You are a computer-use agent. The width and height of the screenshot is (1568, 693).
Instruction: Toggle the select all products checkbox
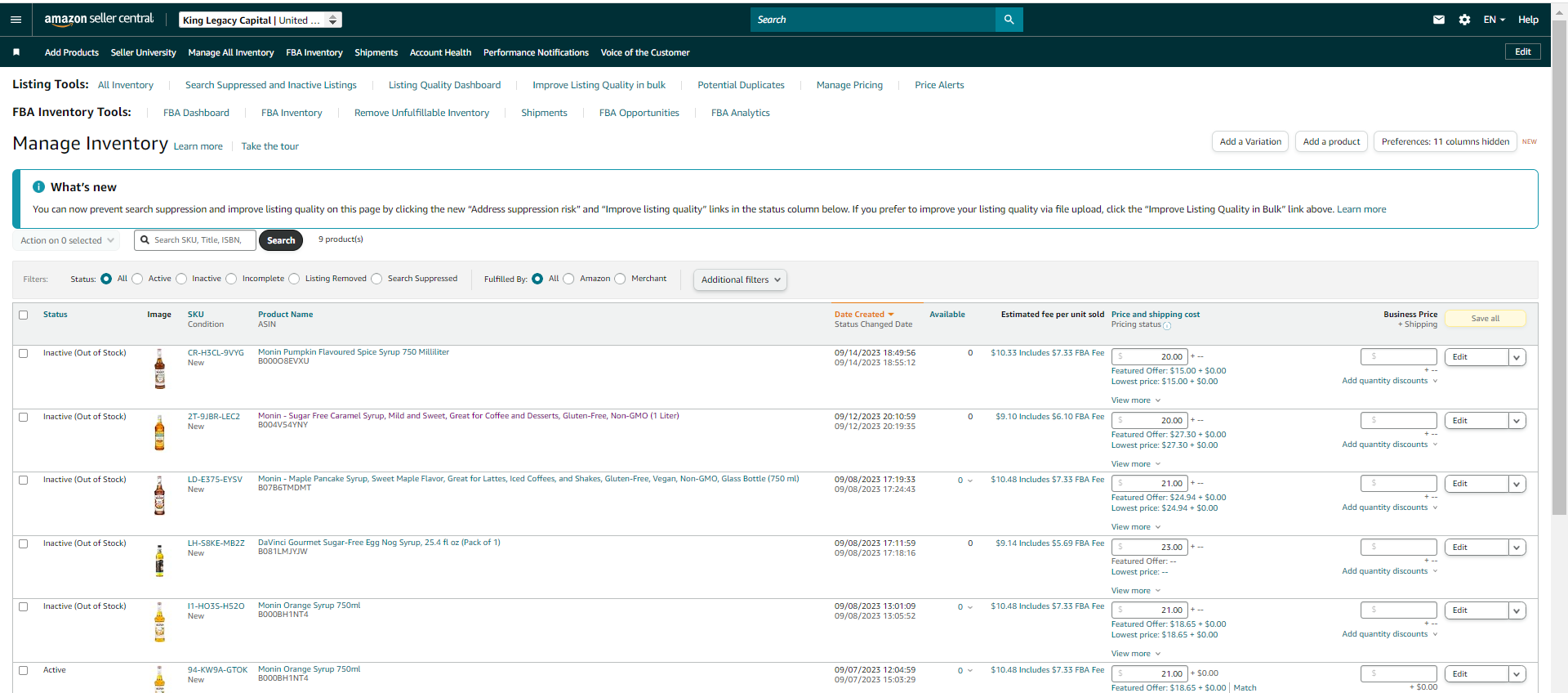point(24,315)
